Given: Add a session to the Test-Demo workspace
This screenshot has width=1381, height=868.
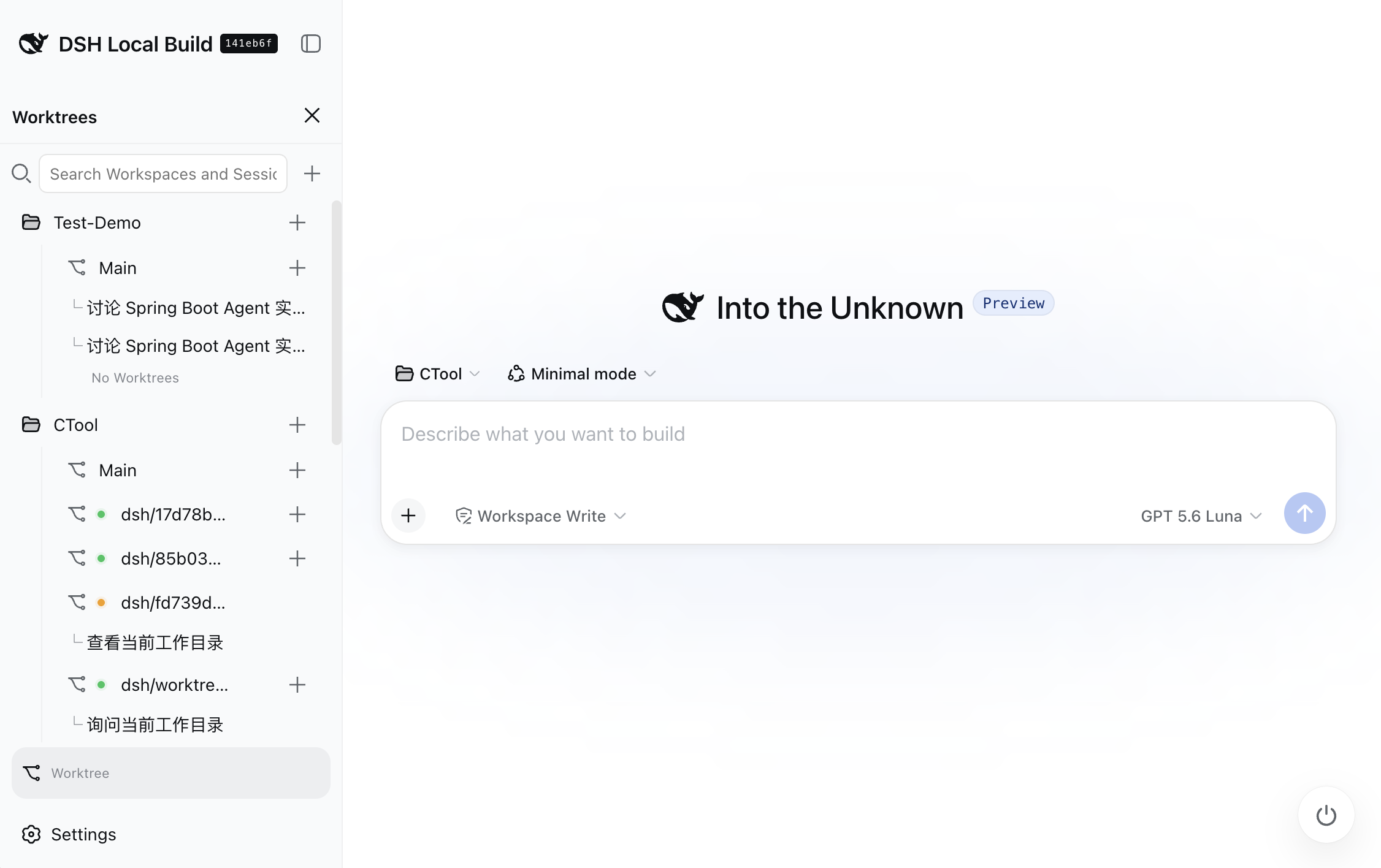Looking at the screenshot, I should [297, 223].
